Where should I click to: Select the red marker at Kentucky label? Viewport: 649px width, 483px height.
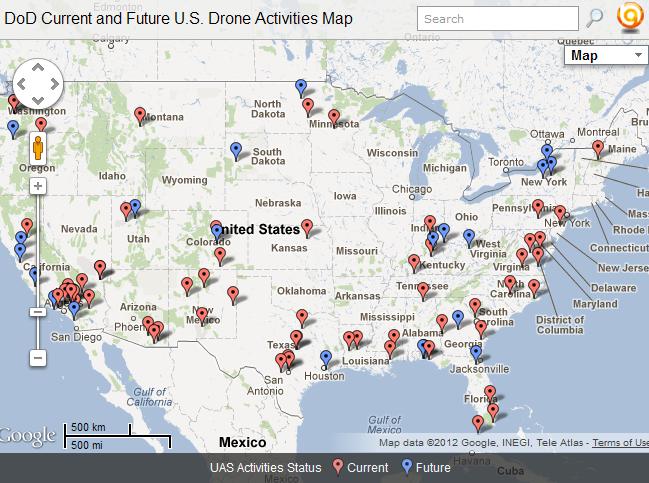[414, 263]
